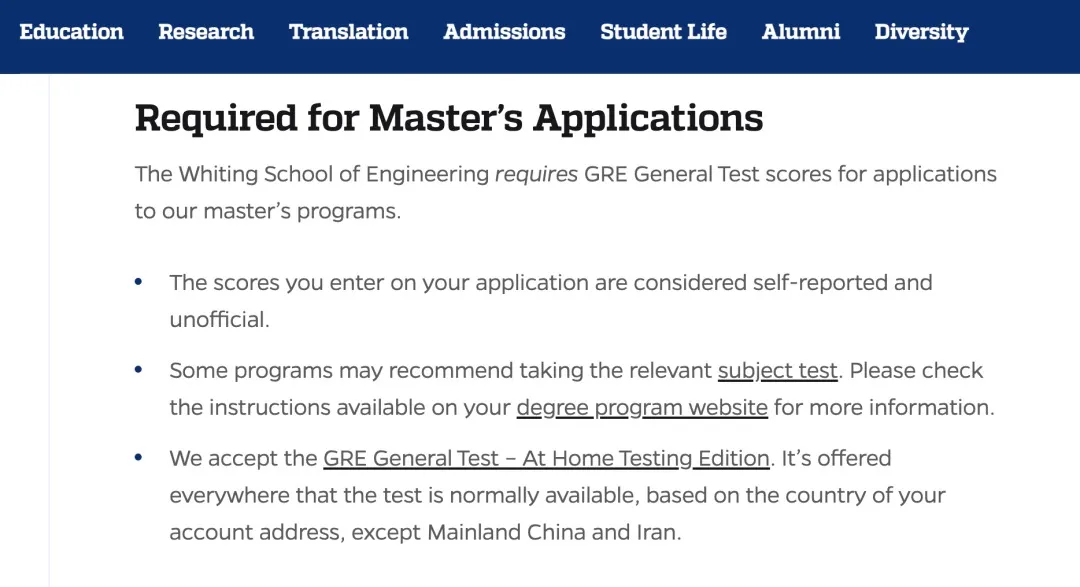Image resolution: width=1080 pixels, height=587 pixels.
Task: Open the "degree program website" link
Action: 642,408
